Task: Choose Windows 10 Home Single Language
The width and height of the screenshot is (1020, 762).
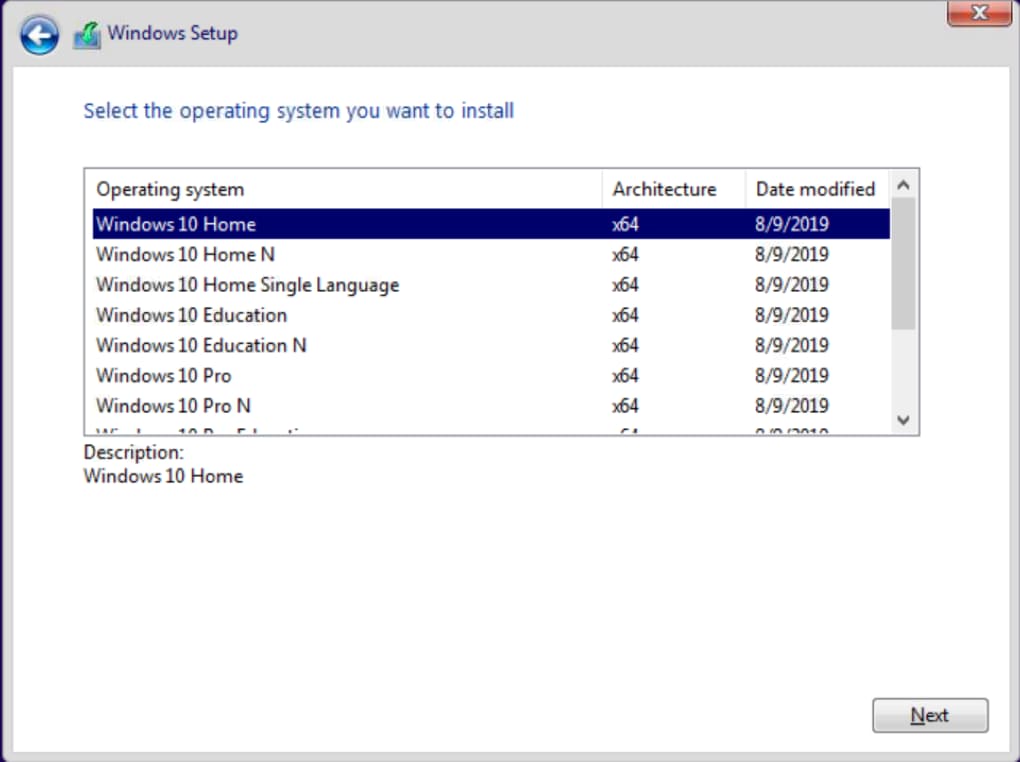Action: 247,285
